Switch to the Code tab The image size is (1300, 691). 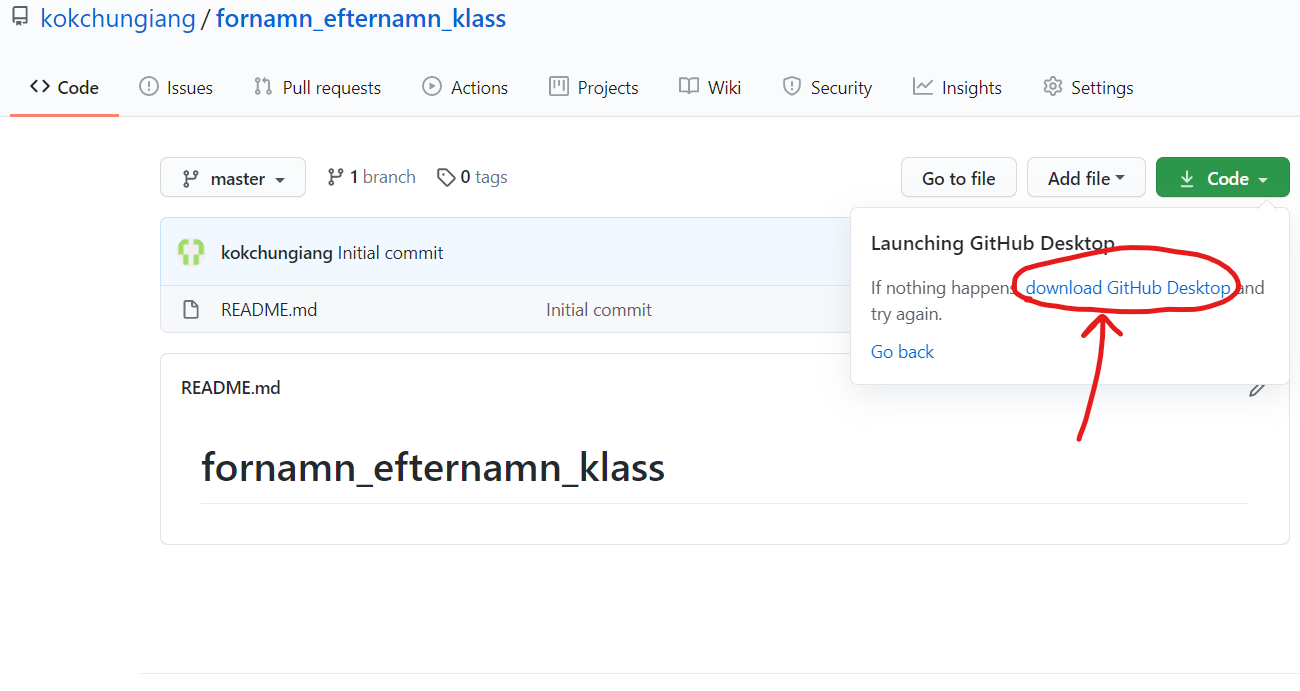pyautogui.click(x=64, y=88)
